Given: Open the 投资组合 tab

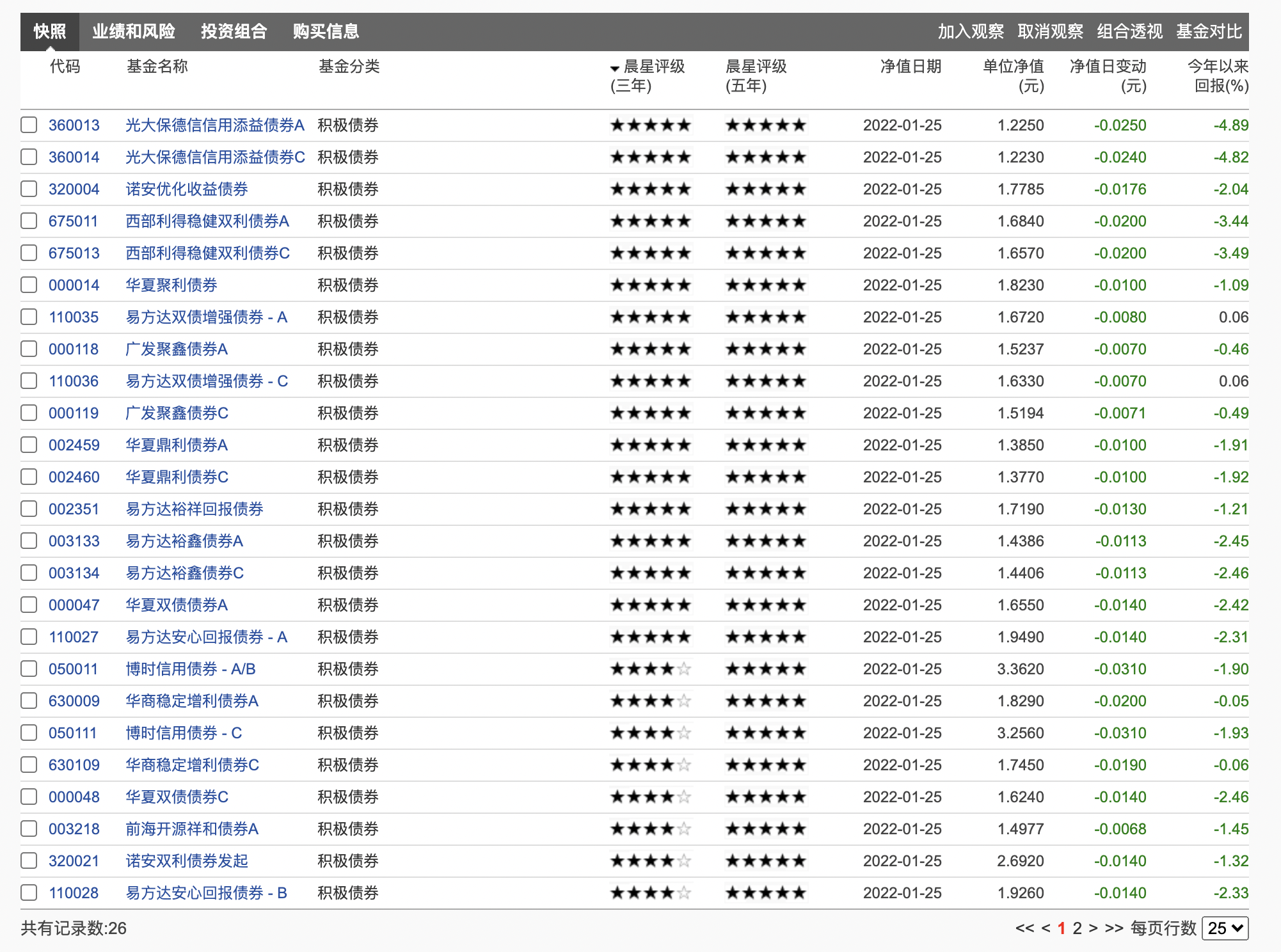Looking at the screenshot, I should (234, 31).
